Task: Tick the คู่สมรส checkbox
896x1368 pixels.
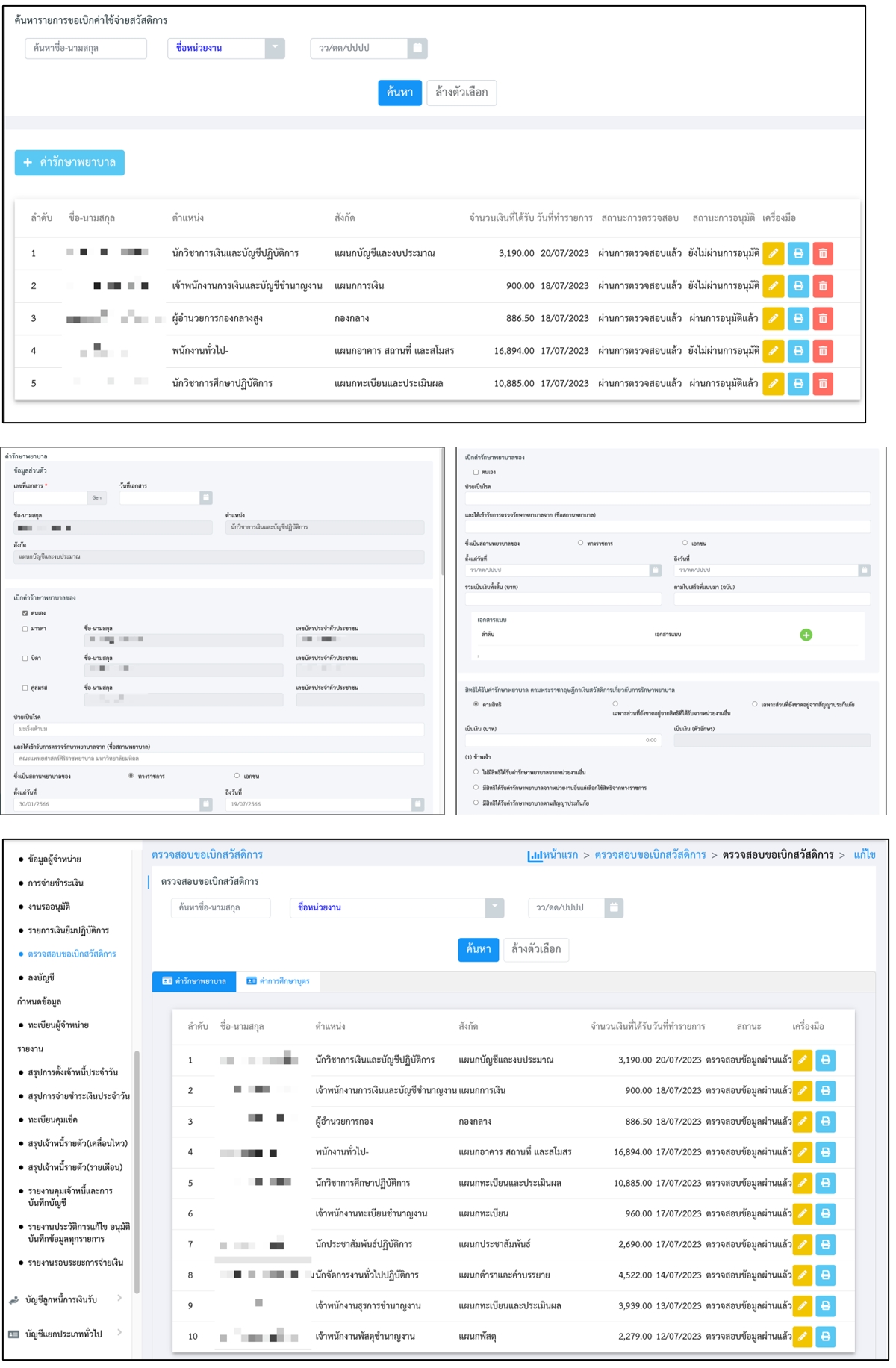Action: coord(25,688)
